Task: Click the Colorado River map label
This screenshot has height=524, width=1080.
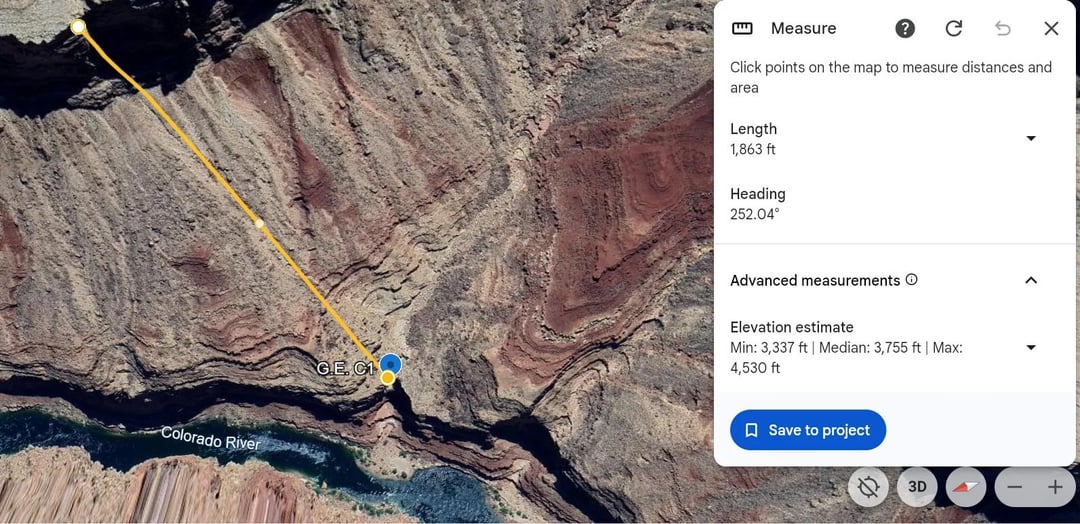Action: [x=211, y=439]
